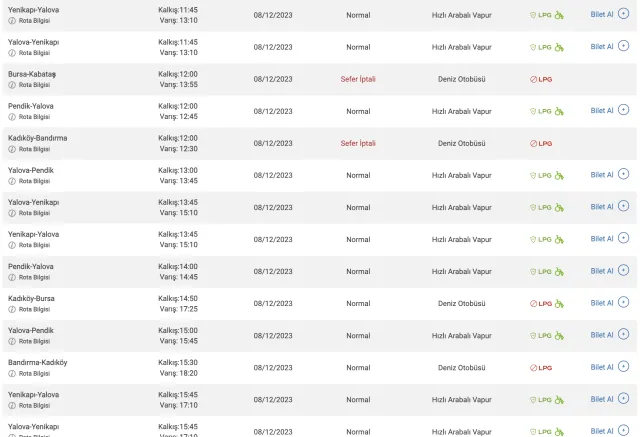Click the plus icon for Bandırma-Kadıköy ticket
This screenshot has width=640, height=437.
pos(623,367)
